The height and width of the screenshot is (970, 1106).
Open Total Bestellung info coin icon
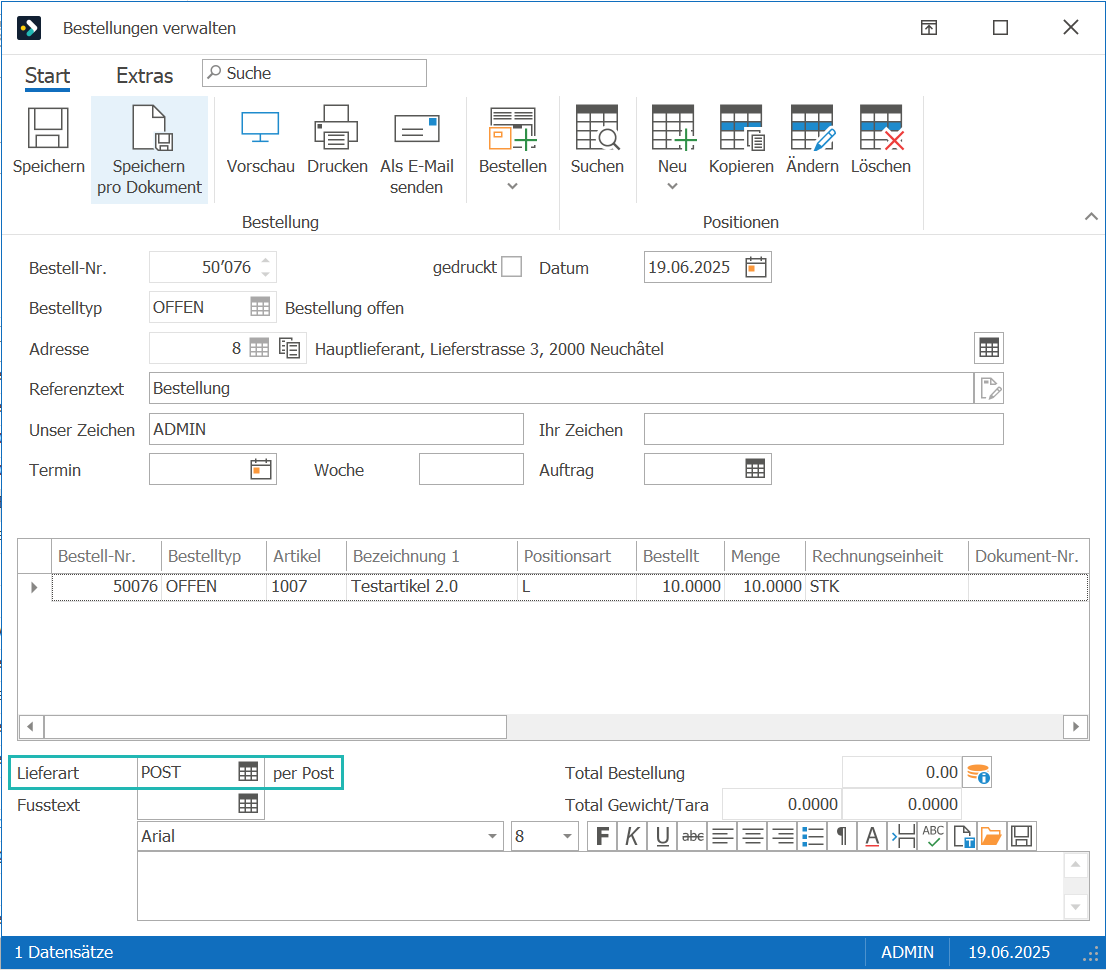978,773
